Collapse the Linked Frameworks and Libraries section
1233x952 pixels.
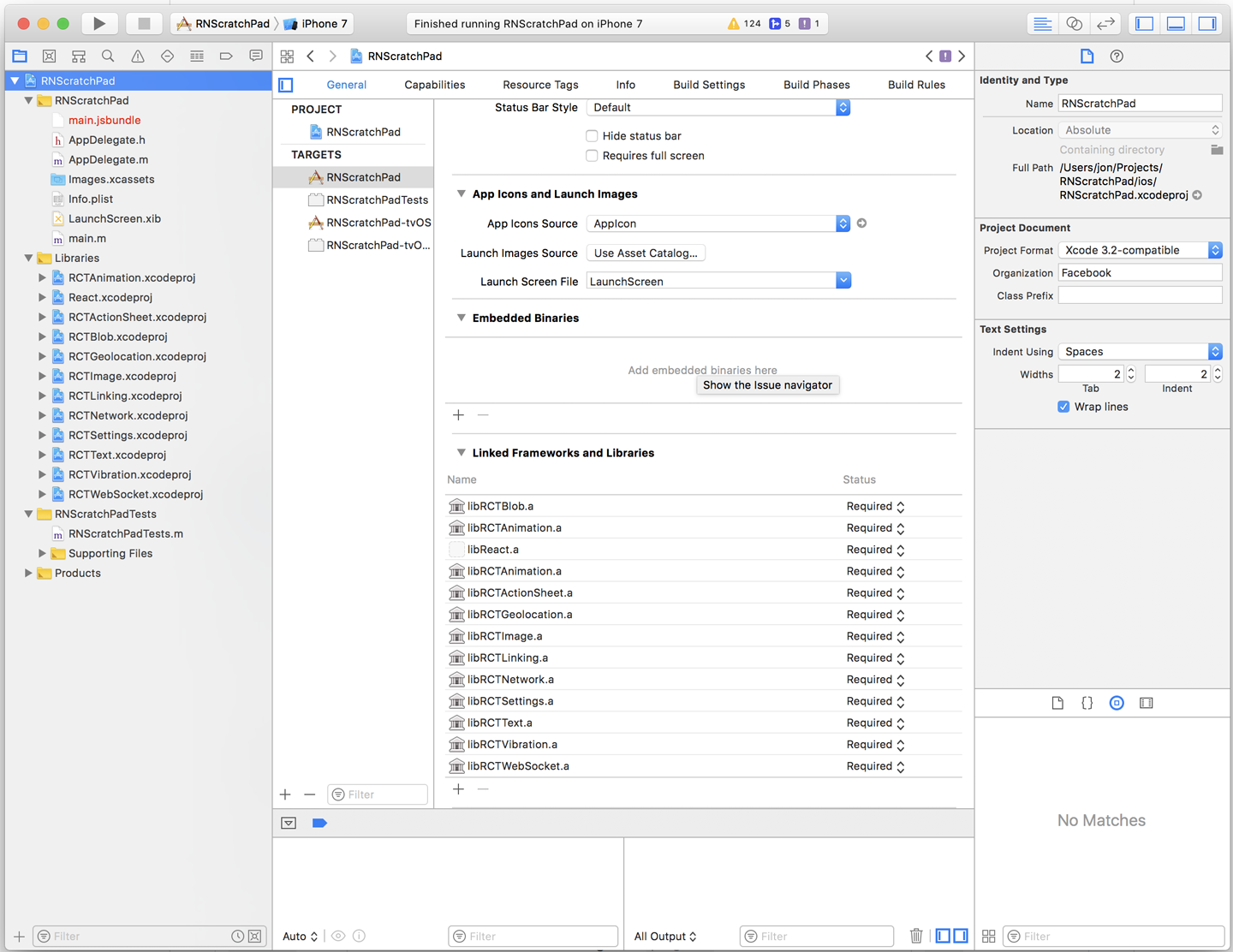coord(462,453)
